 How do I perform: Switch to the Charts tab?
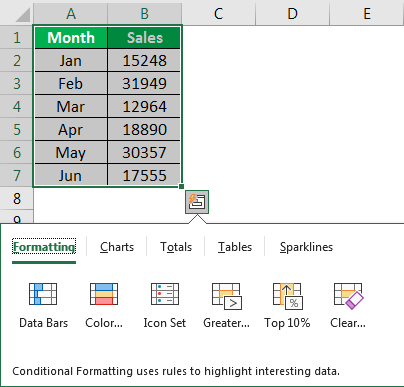[x=117, y=247]
